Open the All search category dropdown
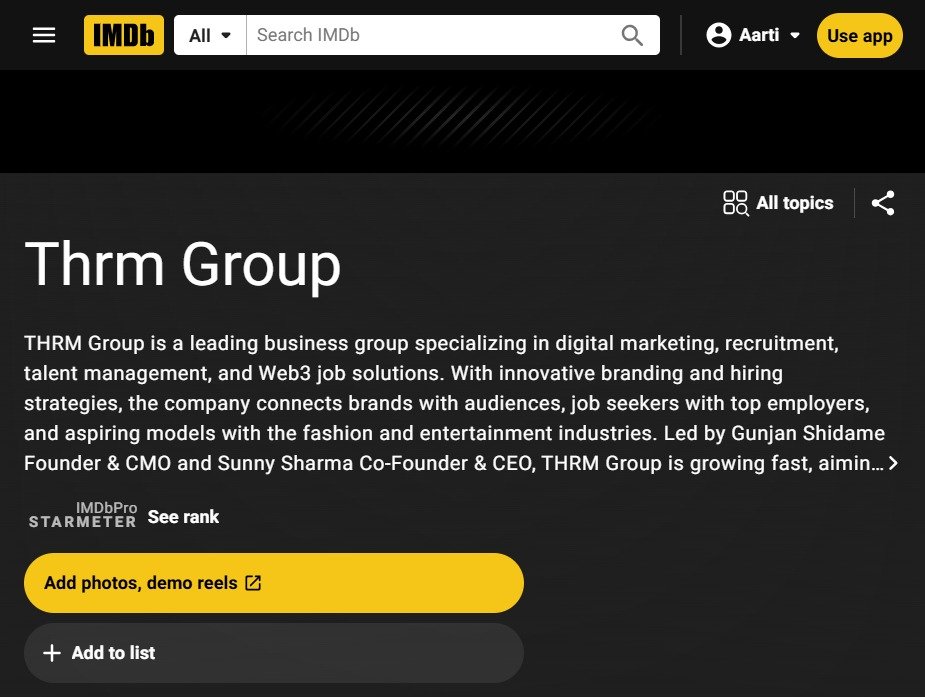The height and width of the screenshot is (697, 925). click(209, 34)
